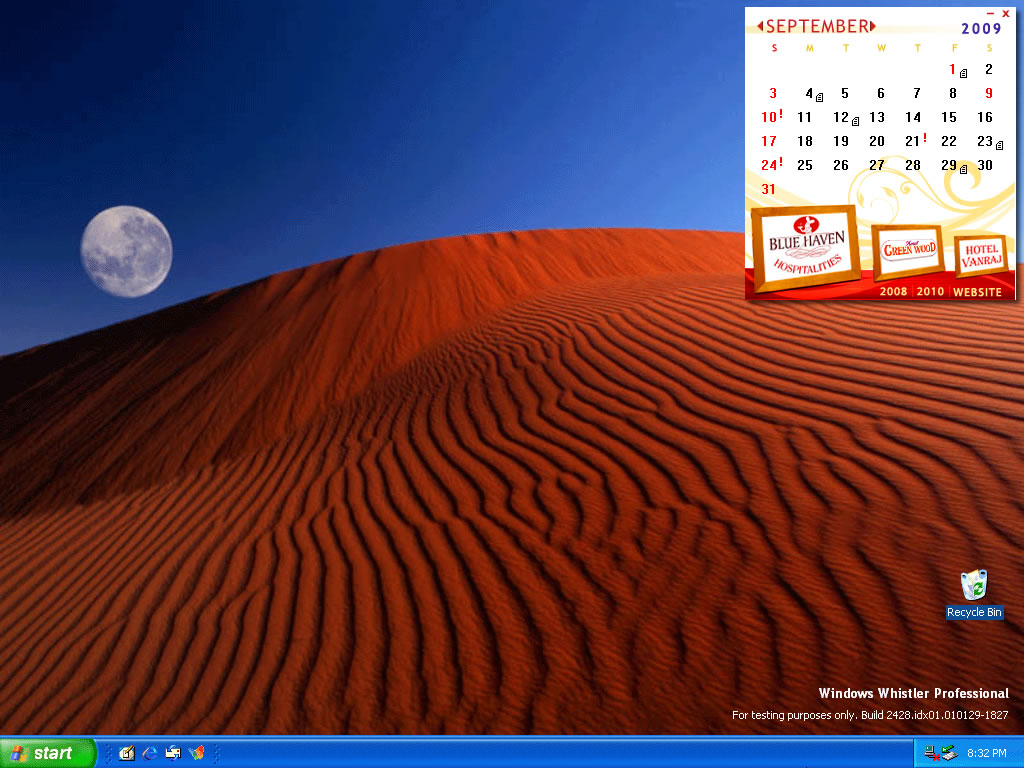Click the note icon beside date 12
Viewport: 1024px width, 768px height.
click(855, 121)
